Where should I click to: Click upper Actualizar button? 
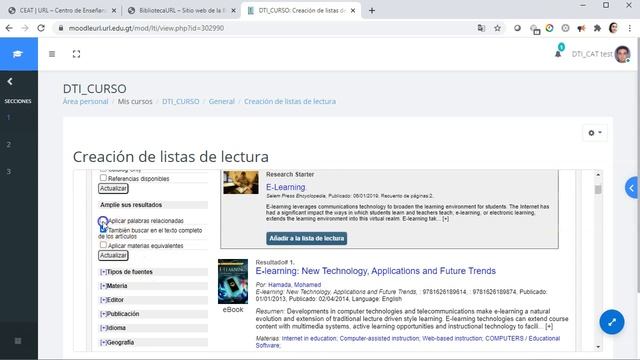pyautogui.click(x=113, y=189)
